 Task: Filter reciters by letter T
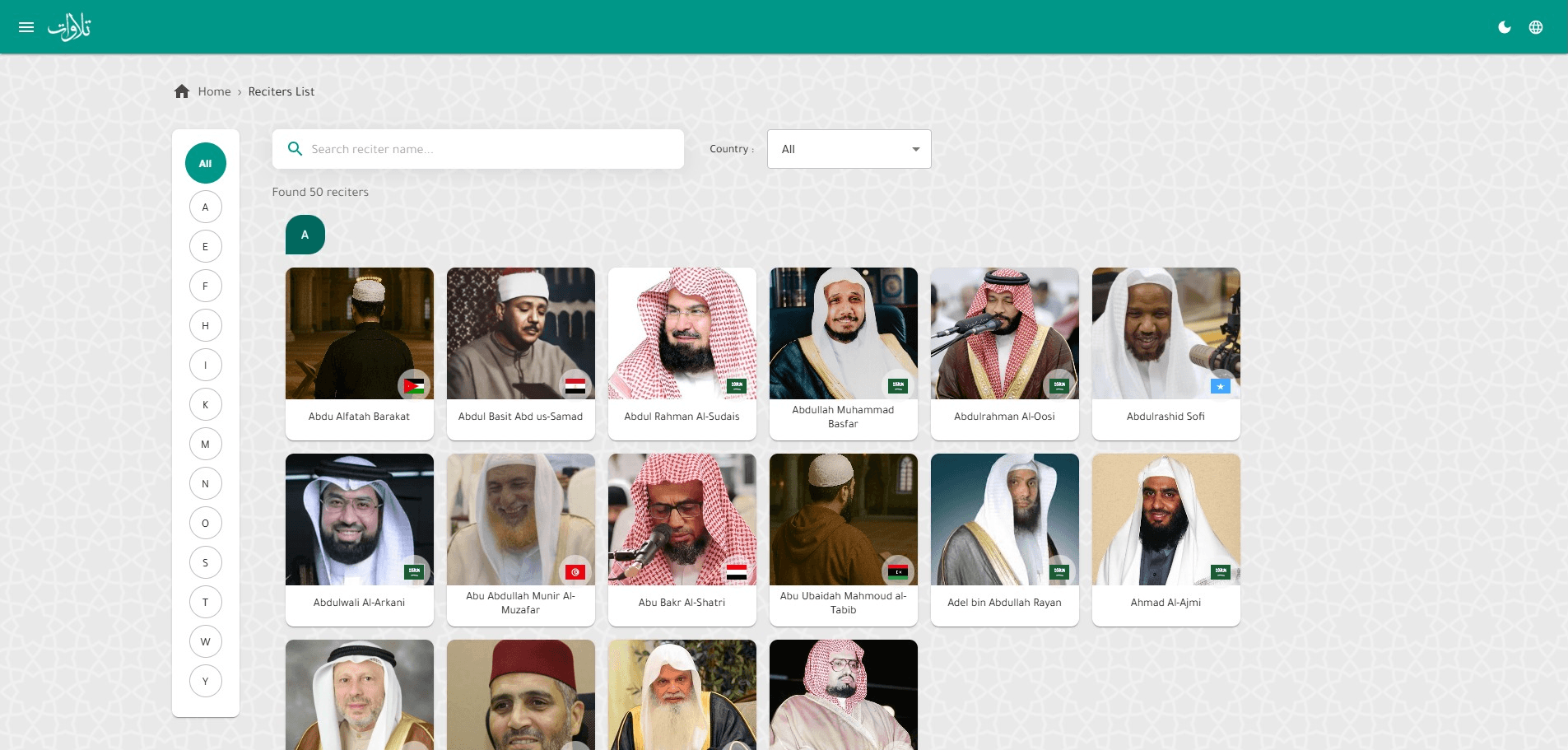click(206, 602)
